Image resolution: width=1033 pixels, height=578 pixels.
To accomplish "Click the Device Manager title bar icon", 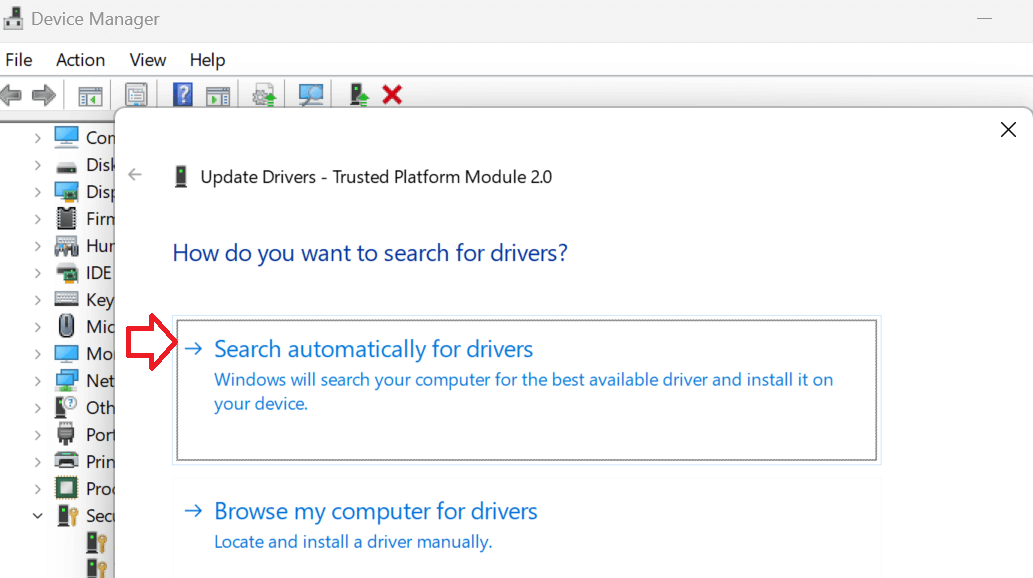I will pos(13,18).
